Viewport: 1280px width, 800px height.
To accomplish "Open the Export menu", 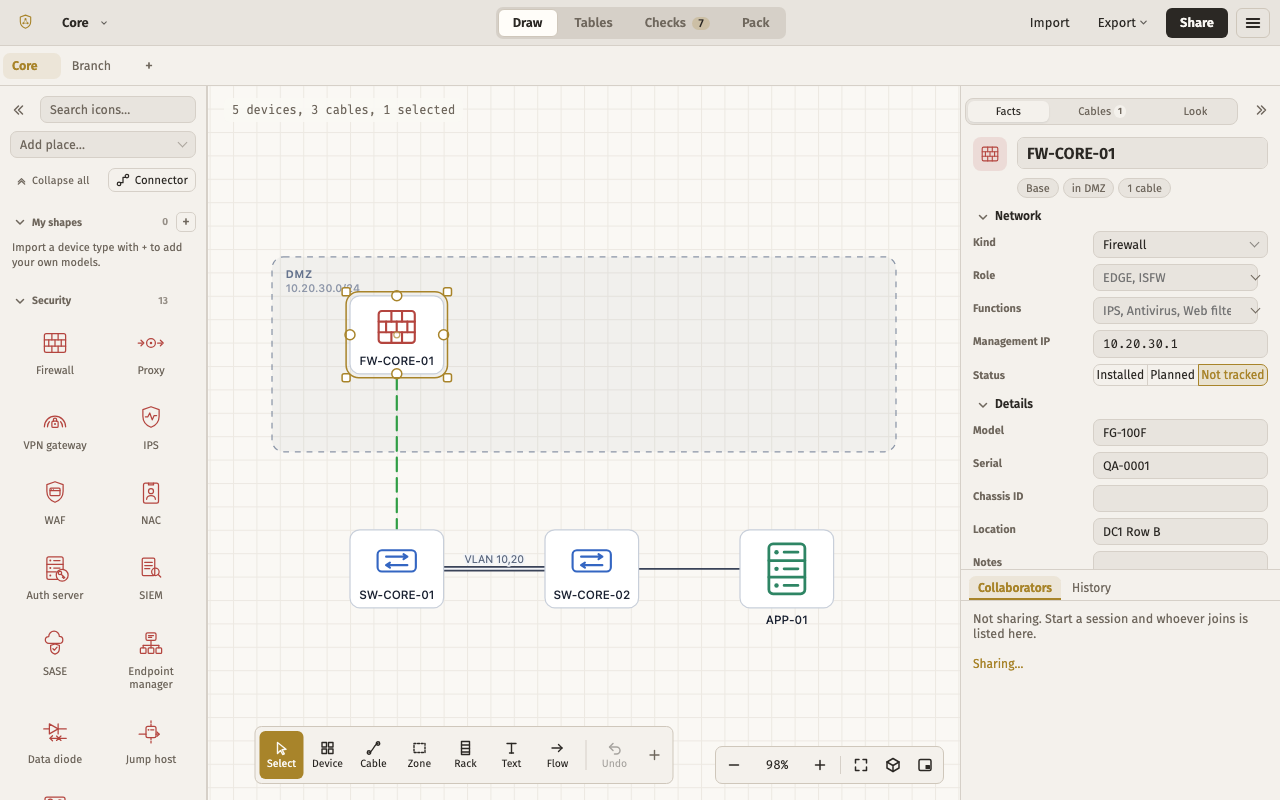I will pyautogui.click(x=1122, y=23).
